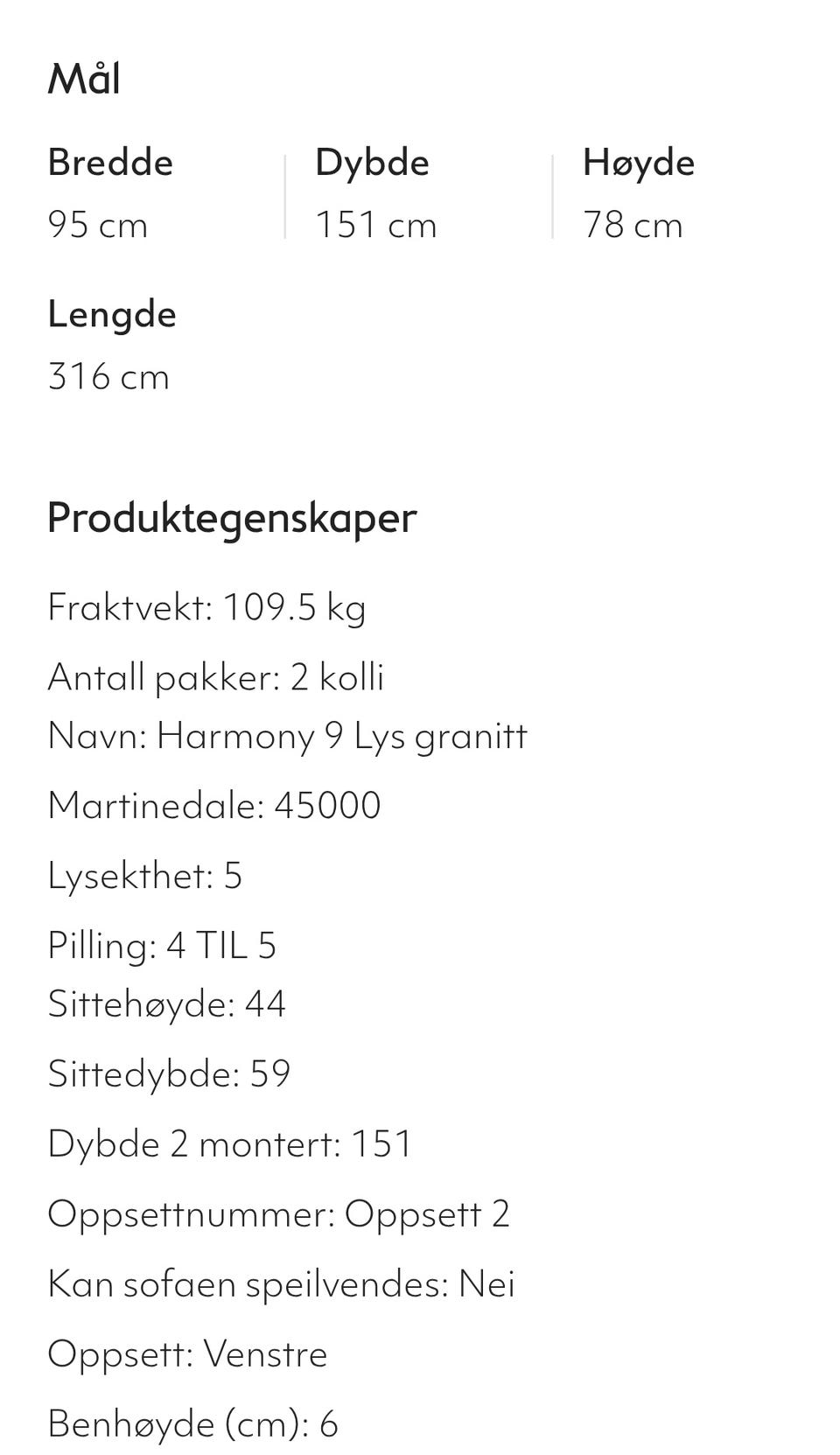The height and width of the screenshot is (1455, 840).
Task: Select Kan sofaen speilvendes Nei line
Action: pyautogui.click(x=281, y=1284)
